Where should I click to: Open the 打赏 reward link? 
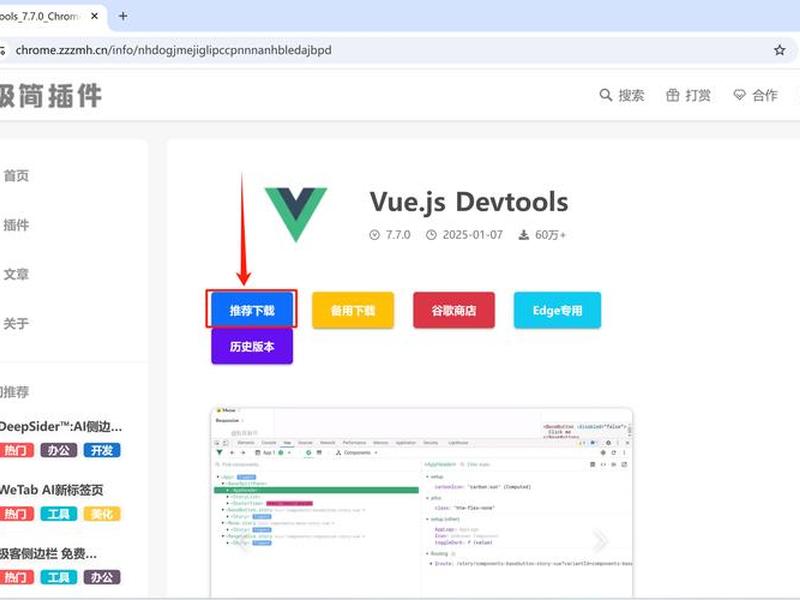coord(688,95)
